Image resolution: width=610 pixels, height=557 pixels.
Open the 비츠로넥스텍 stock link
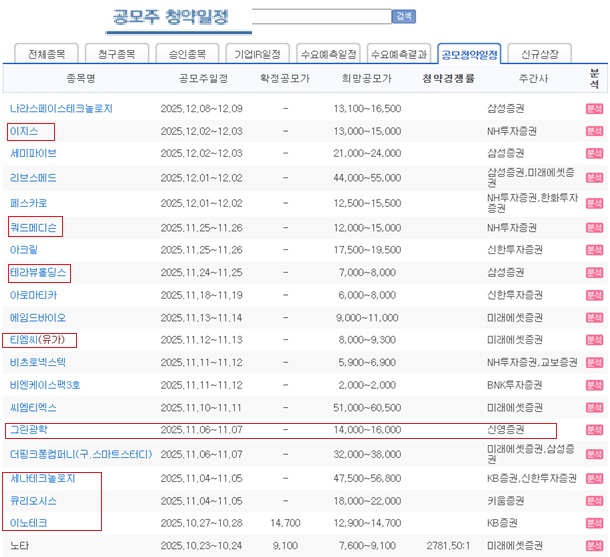38,363
